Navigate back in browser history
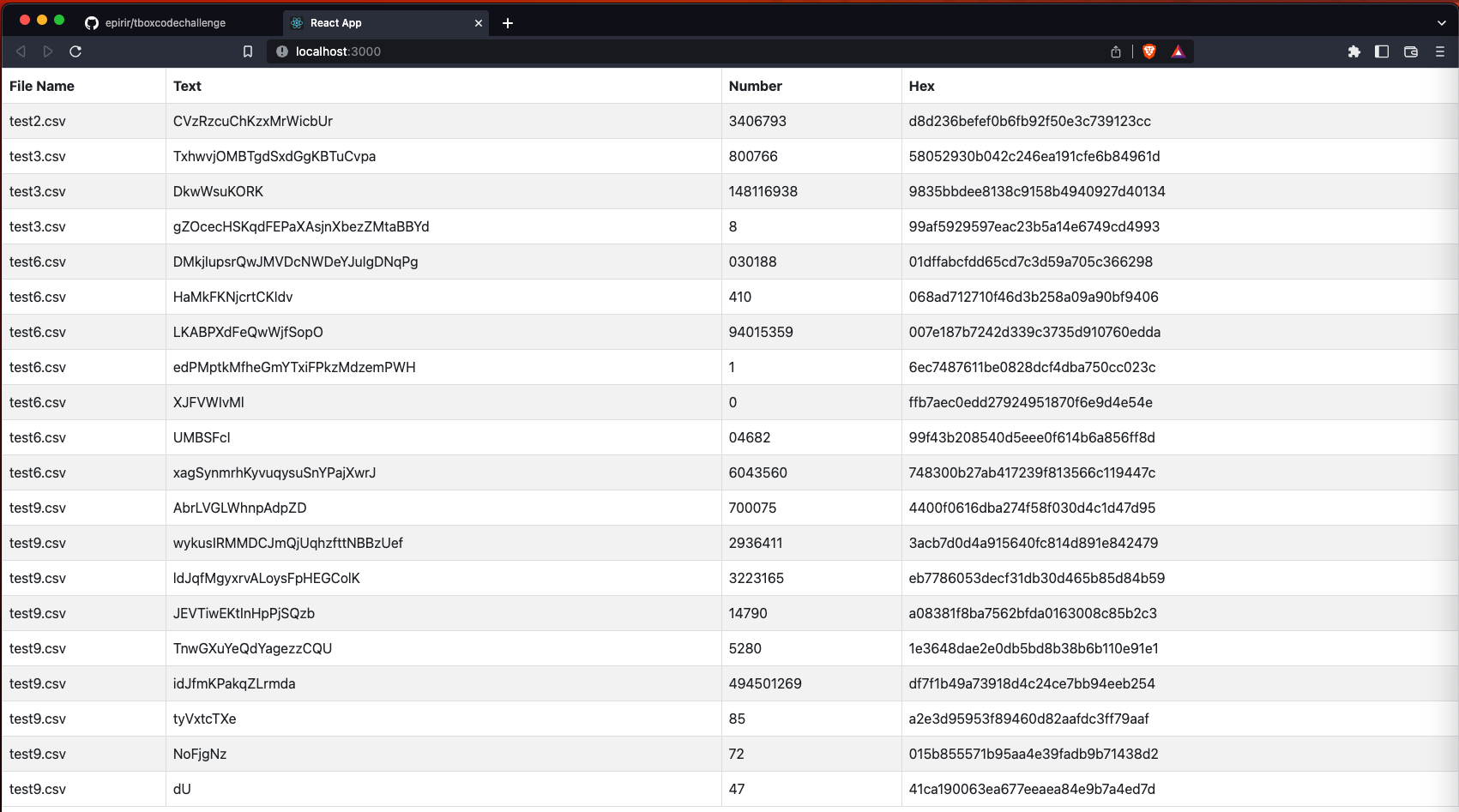1459x812 pixels. [x=21, y=51]
